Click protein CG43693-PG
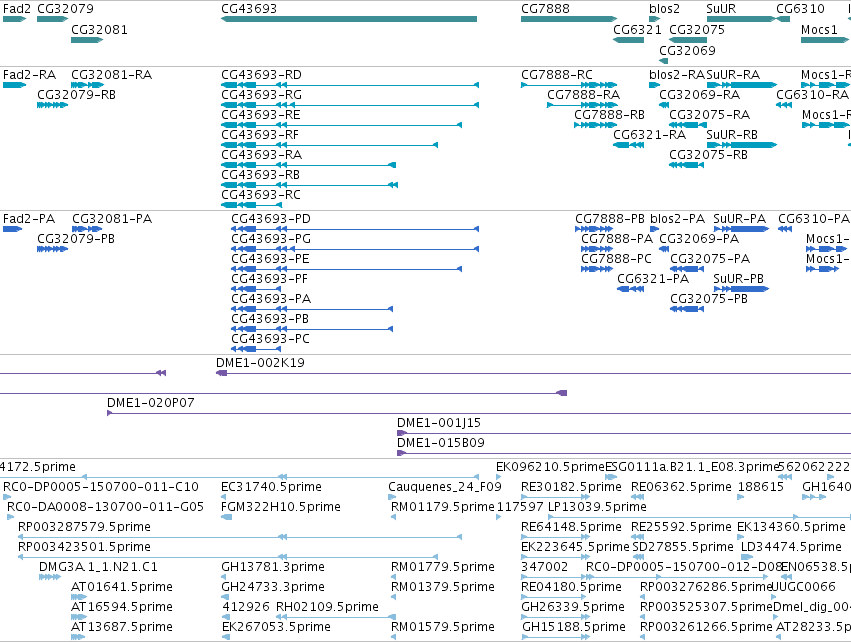This screenshot has width=851, height=642. [x=355, y=249]
